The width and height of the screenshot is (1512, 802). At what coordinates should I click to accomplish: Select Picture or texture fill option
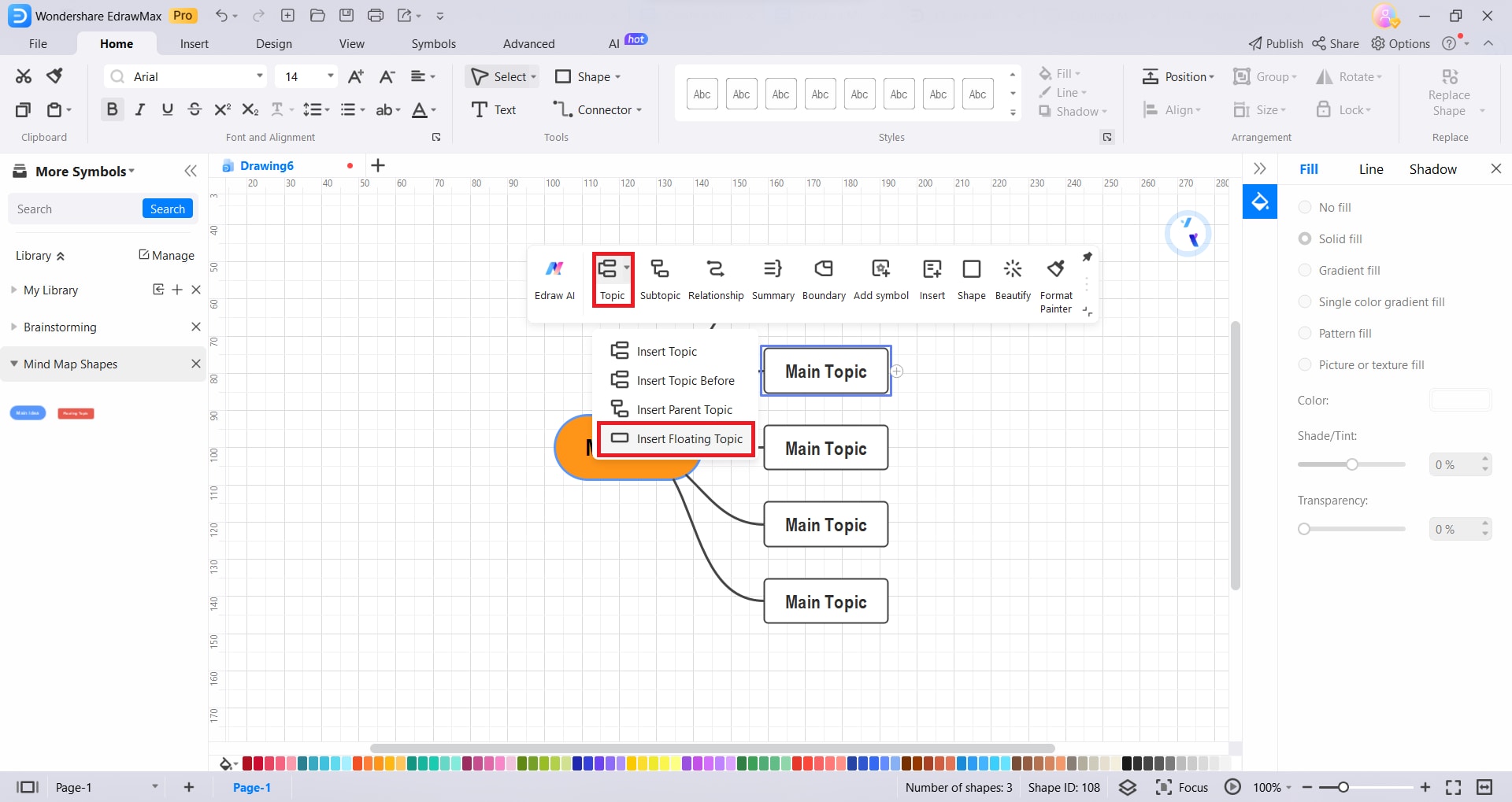(1305, 364)
